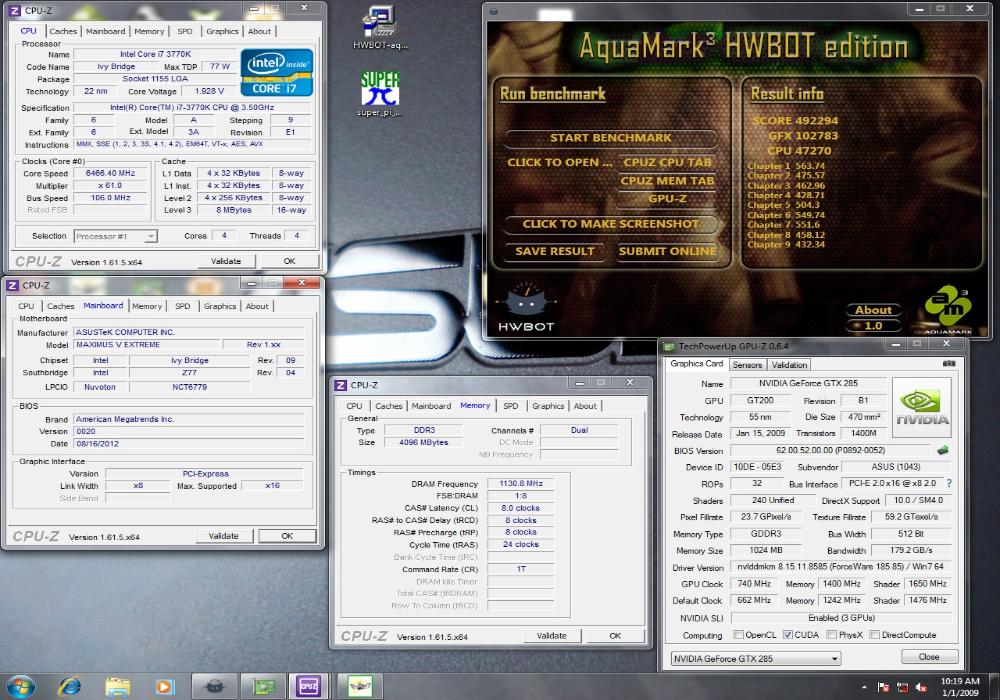The height and width of the screenshot is (700, 1000).
Task: Click volume speaker tray icon
Action: [921, 687]
